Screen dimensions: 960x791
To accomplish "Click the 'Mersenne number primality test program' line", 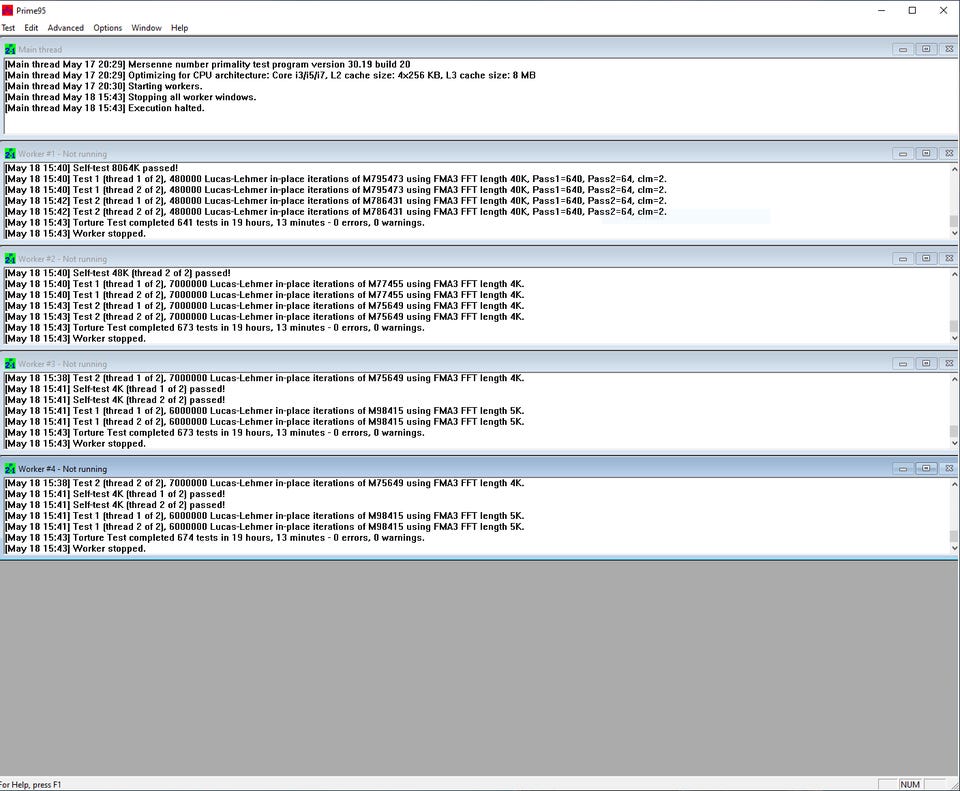I will point(208,64).
